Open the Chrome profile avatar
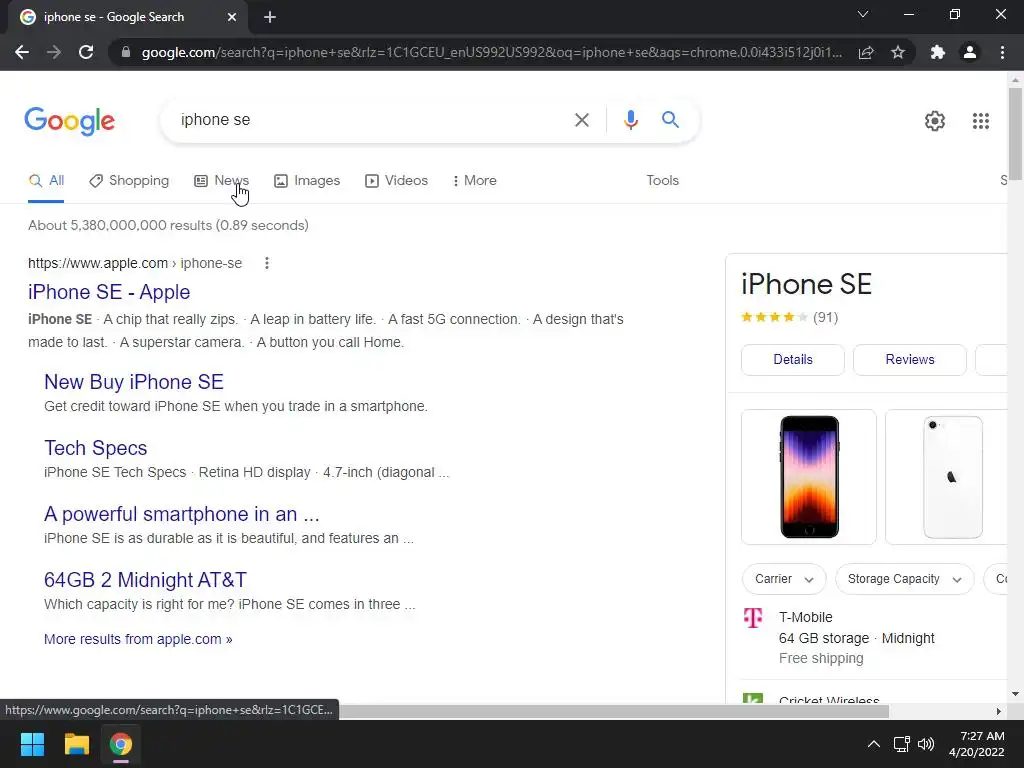 tap(970, 52)
